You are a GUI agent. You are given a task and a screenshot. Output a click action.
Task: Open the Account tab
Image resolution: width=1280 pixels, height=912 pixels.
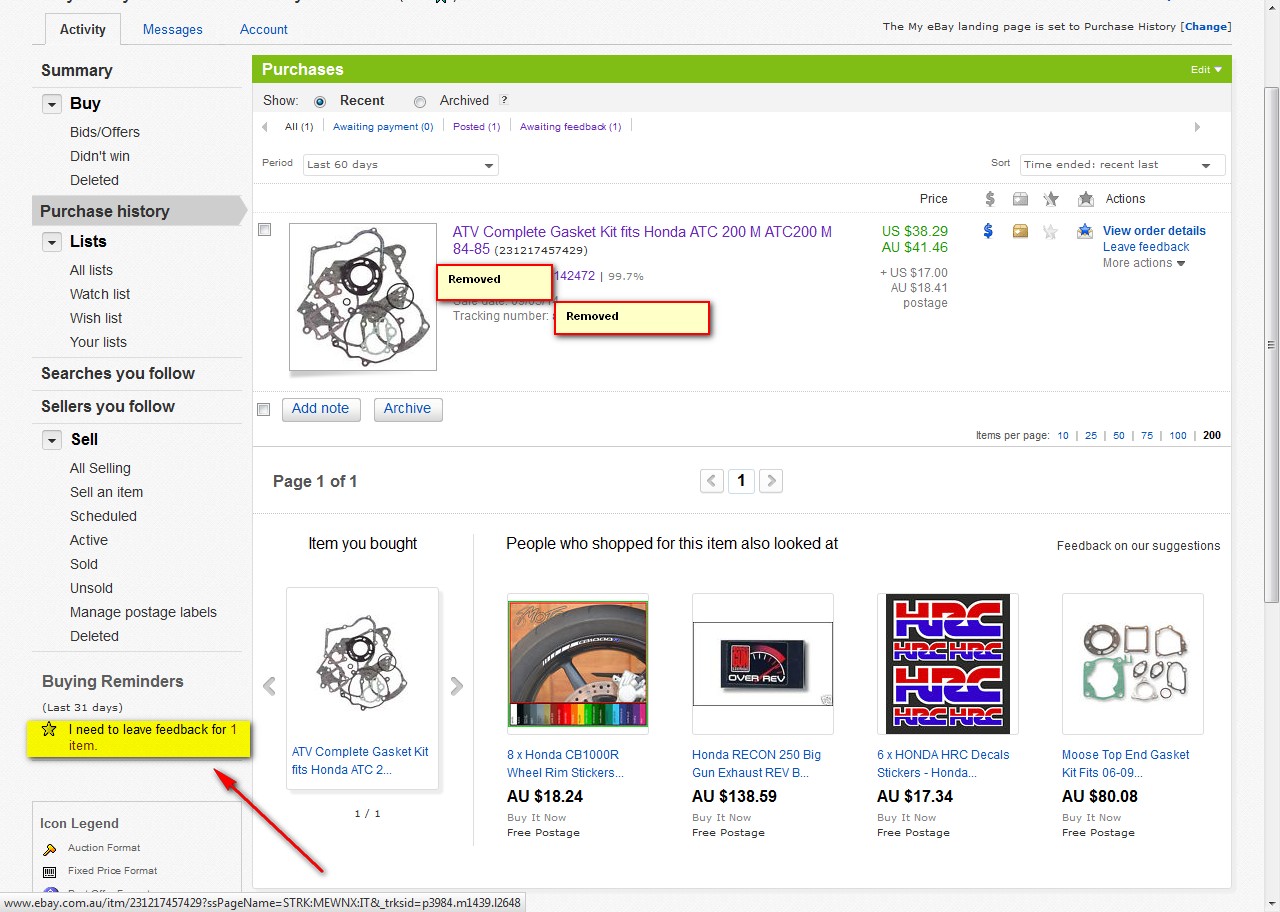click(x=263, y=29)
